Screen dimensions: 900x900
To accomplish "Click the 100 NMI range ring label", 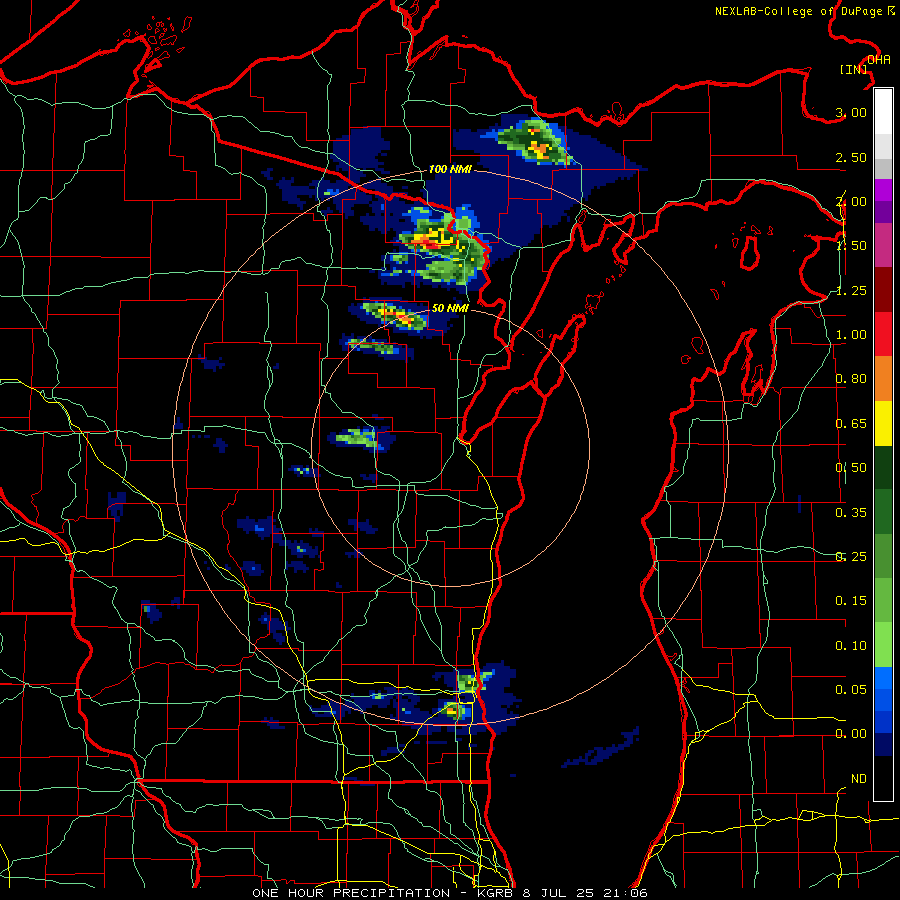I will 450,169.
